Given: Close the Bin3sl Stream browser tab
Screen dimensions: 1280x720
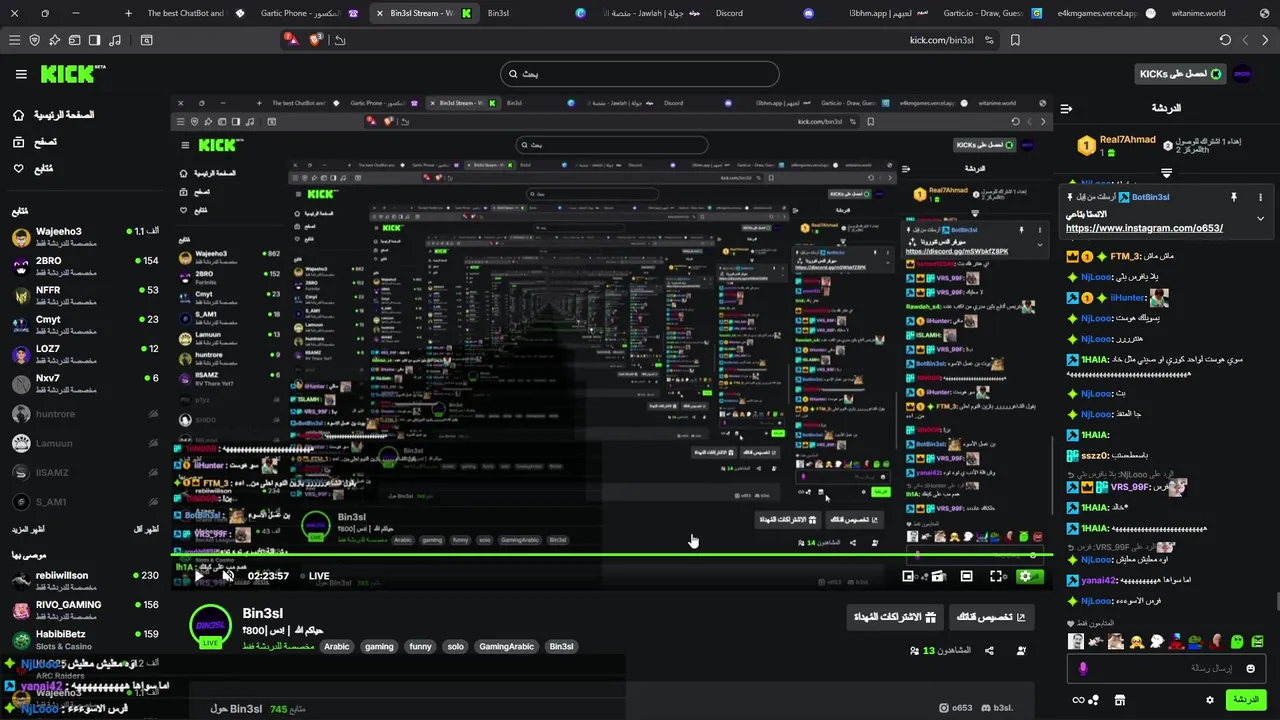Looking at the screenshot, I should 379,13.
